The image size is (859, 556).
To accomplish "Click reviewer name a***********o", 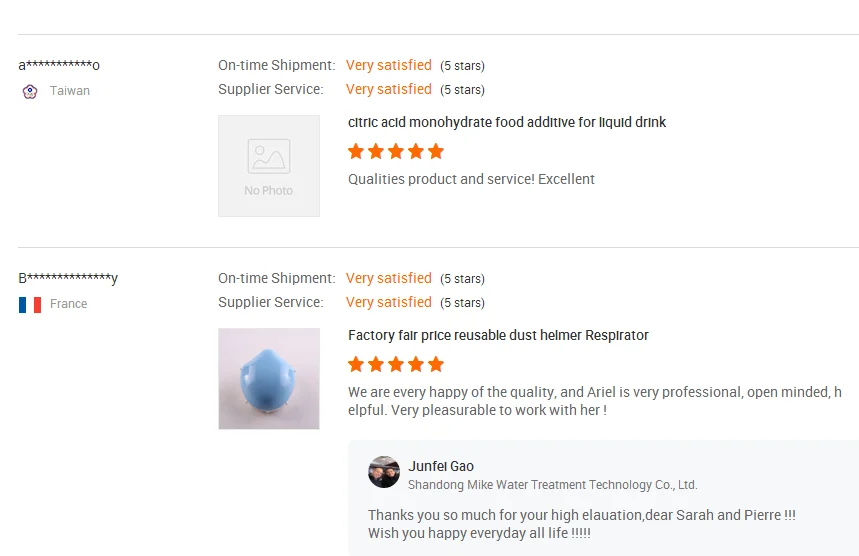I will [x=59, y=66].
